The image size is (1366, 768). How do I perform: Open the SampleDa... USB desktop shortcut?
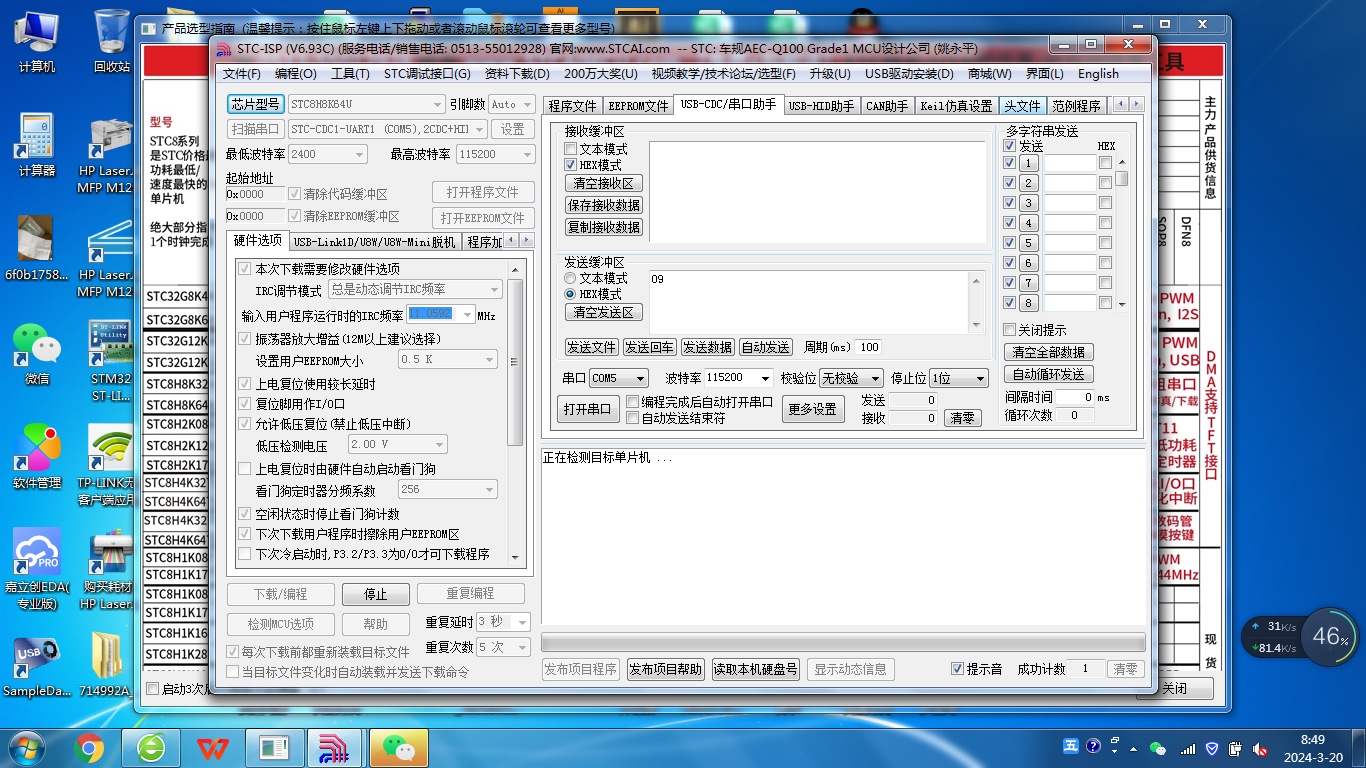point(37,665)
